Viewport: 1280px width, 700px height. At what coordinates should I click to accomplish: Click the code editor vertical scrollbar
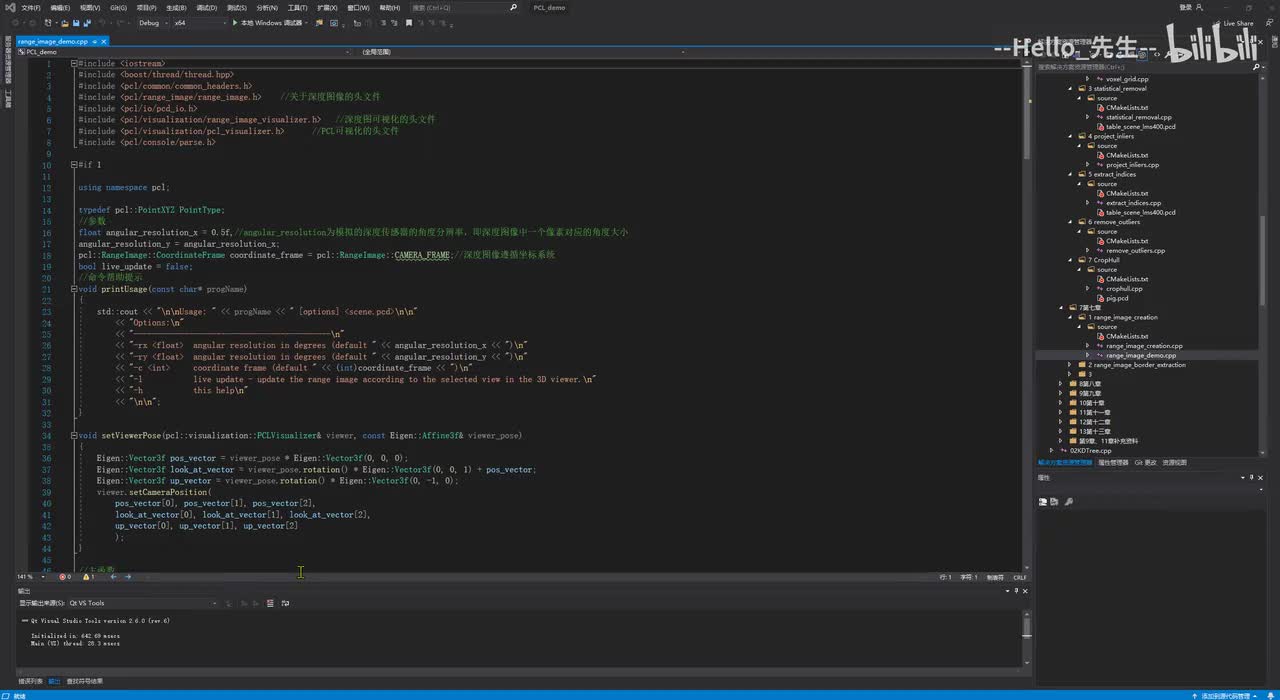pos(1026,315)
